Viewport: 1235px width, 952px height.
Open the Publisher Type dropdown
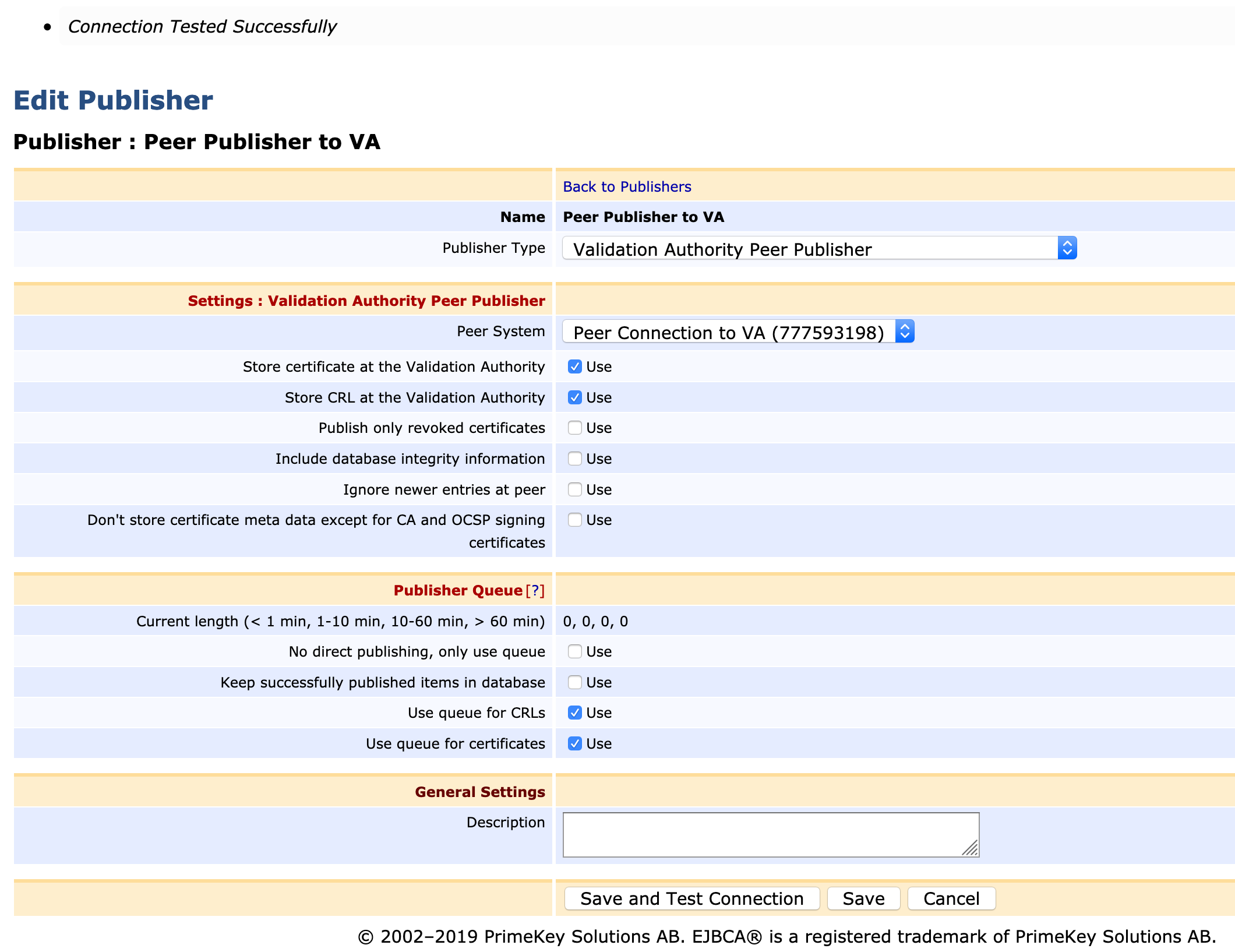coord(810,249)
